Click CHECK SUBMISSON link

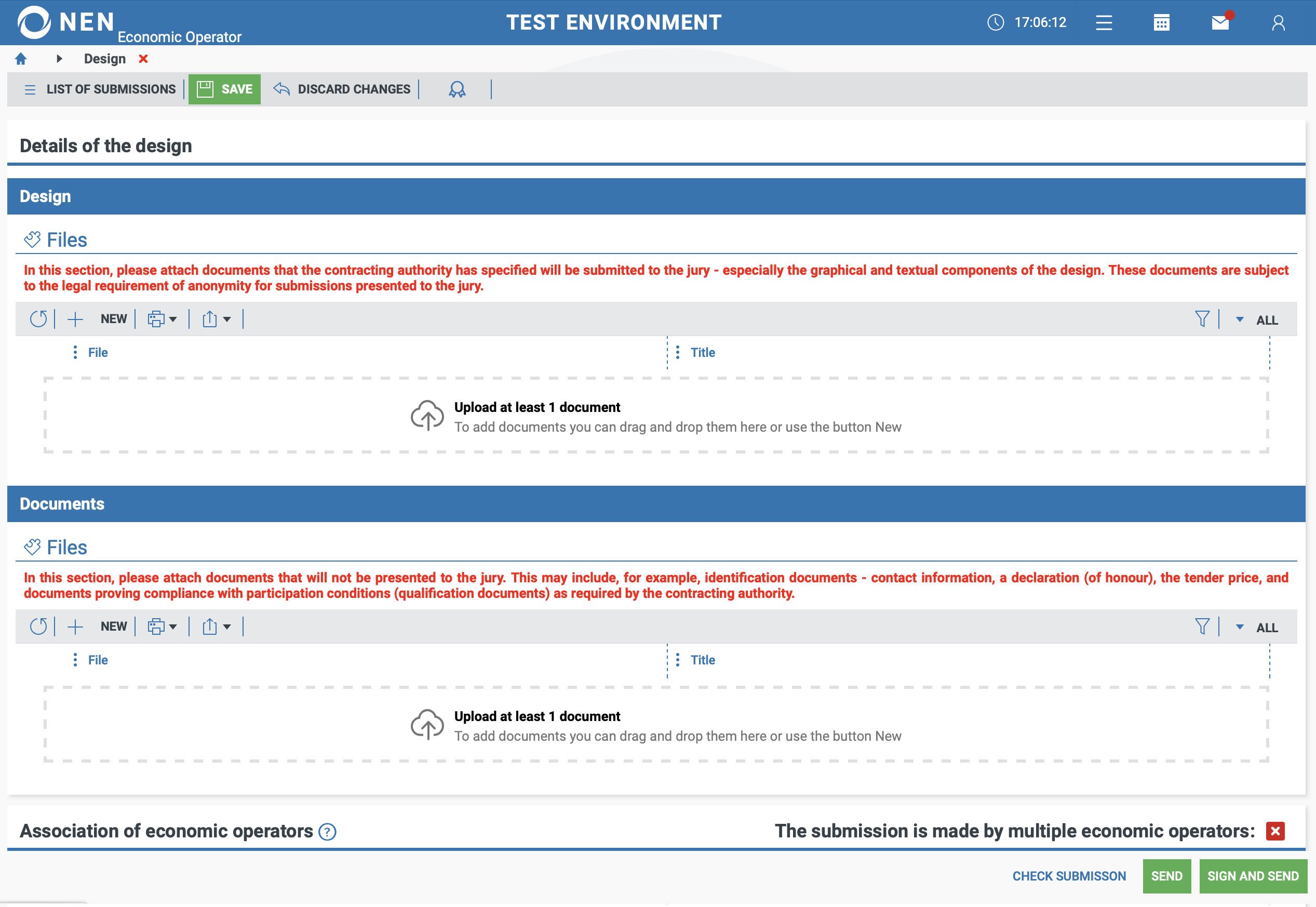[1069, 876]
